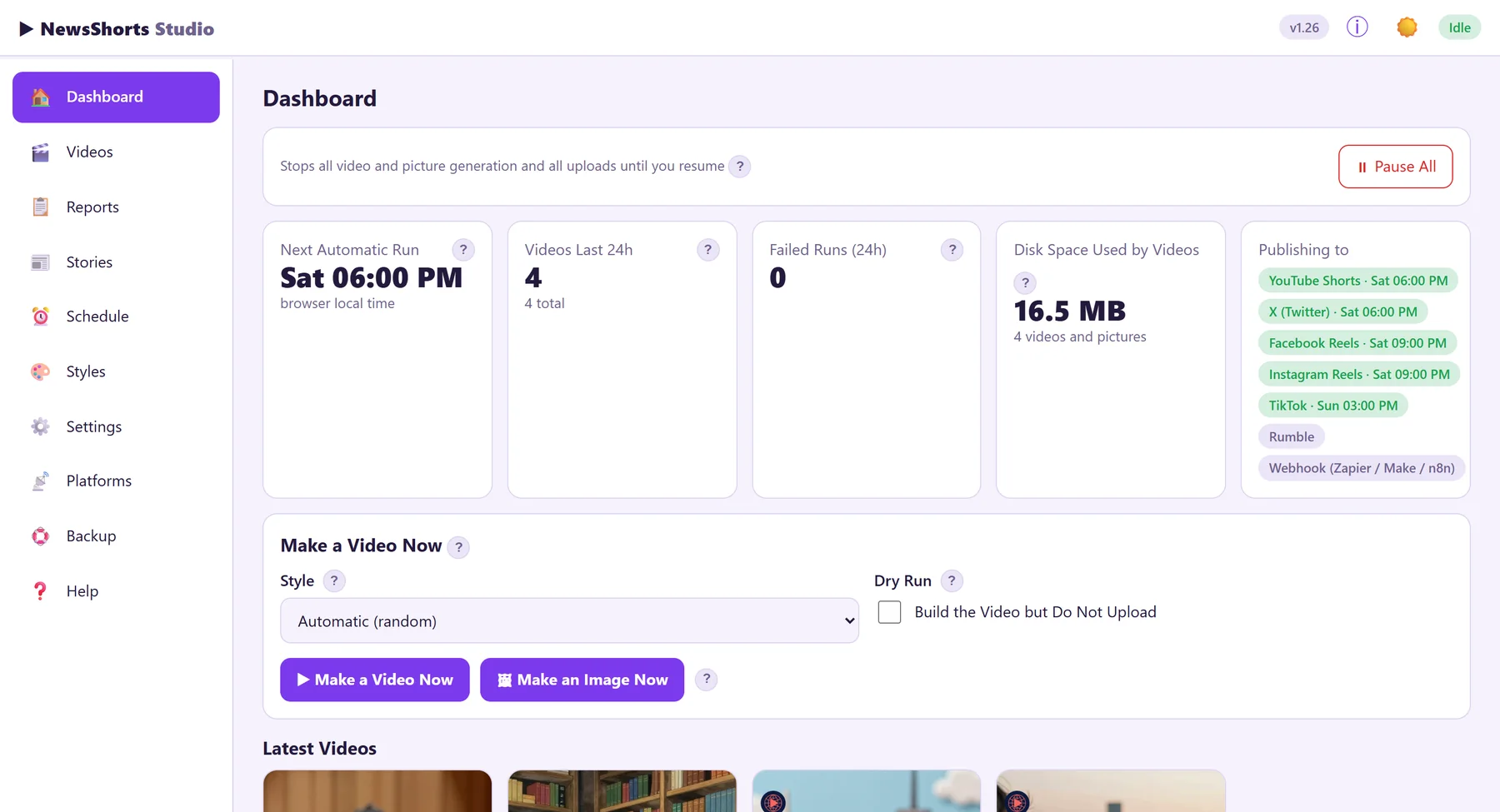Enable Build the Video but Do Not Upload
The width and height of the screenshot is (1500, 812).
click(x=890, y=613)
